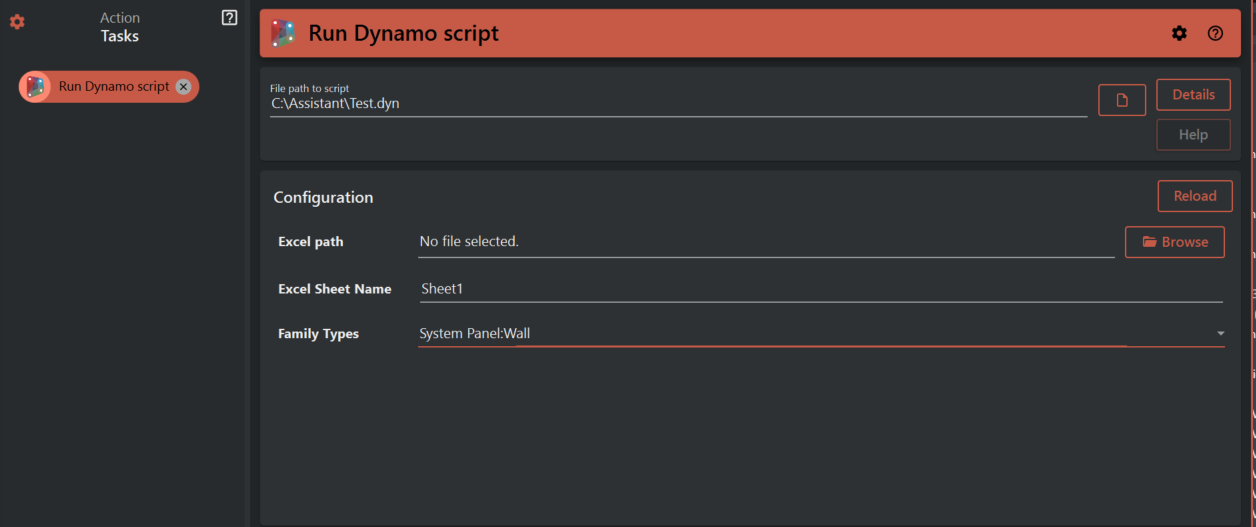Screen dimensions: 1256x527
Task: Click the Dynamo icon in the task chip
Action: [36, 87]
